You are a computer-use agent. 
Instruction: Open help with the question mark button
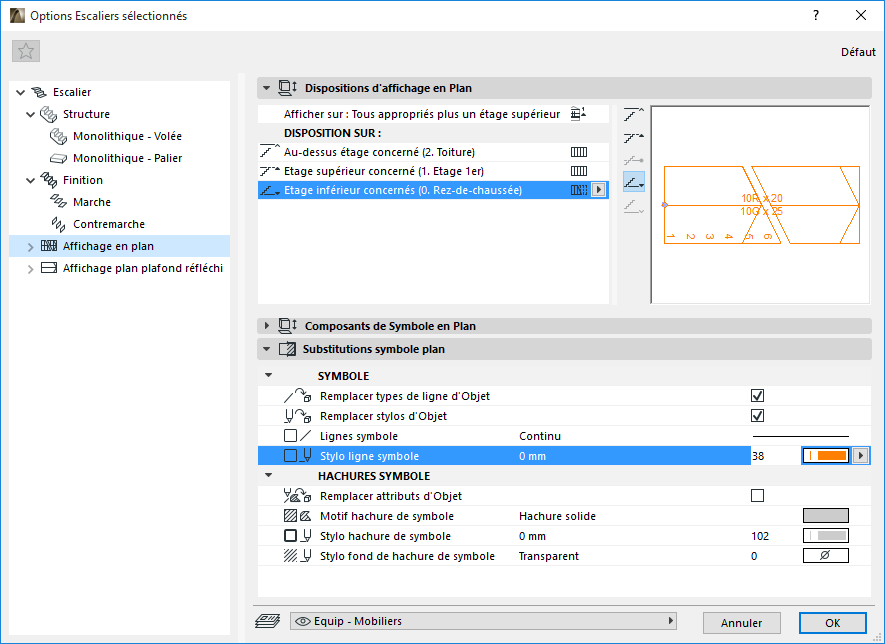(816, 15)
